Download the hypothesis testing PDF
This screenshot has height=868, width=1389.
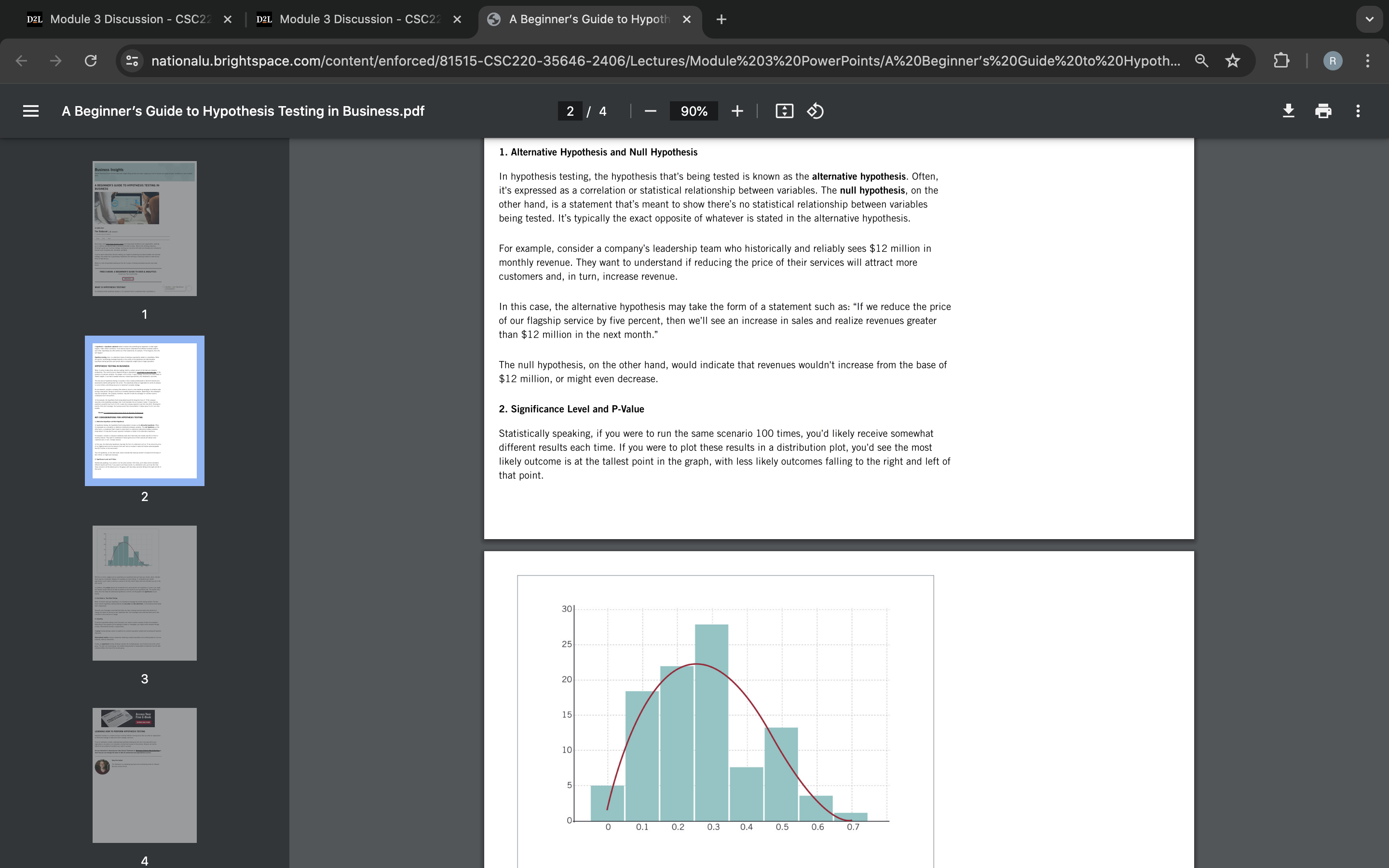(1288, 111)
